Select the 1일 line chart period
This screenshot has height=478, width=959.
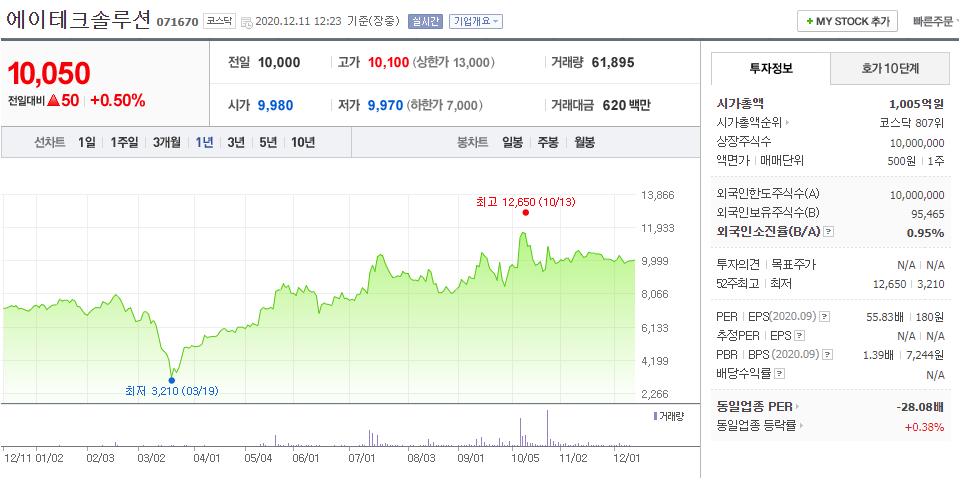pyautogui.click(x=86, y=142)
